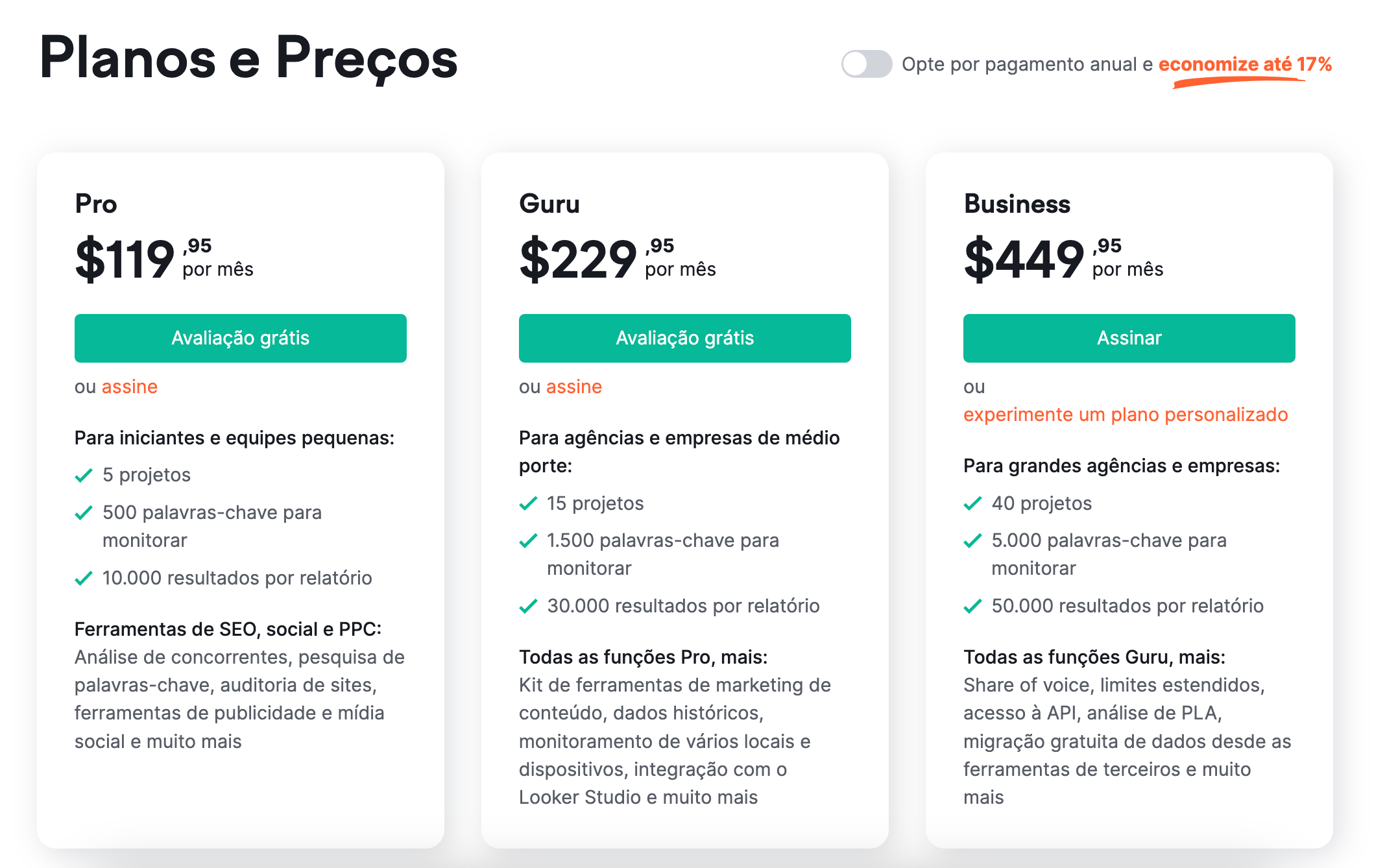Click the "assine" link below the Pro button
The width and height of the screenshot is (1374, 868).
tap(130, 386)
